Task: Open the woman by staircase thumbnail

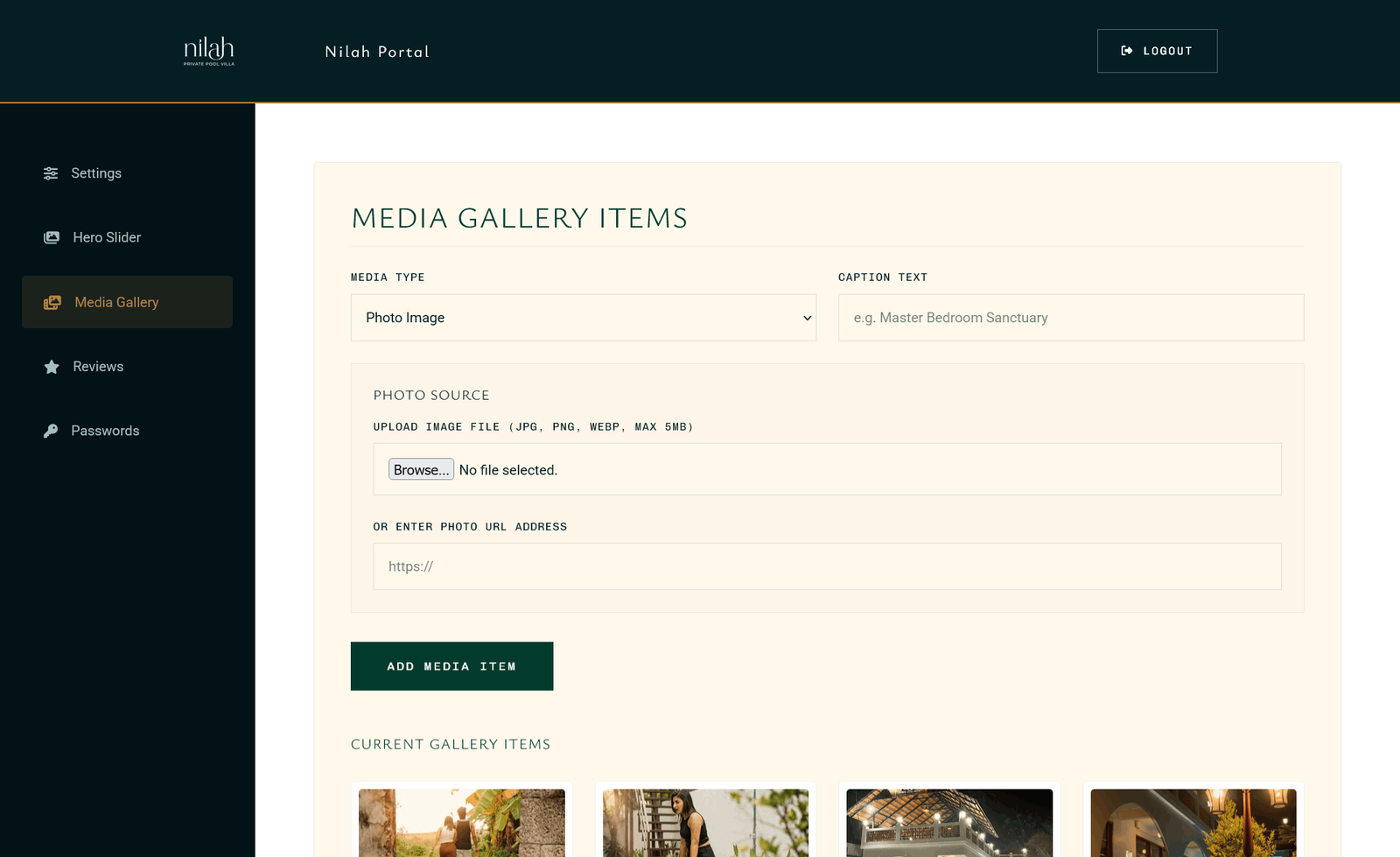Action: [x=705, y=823]
